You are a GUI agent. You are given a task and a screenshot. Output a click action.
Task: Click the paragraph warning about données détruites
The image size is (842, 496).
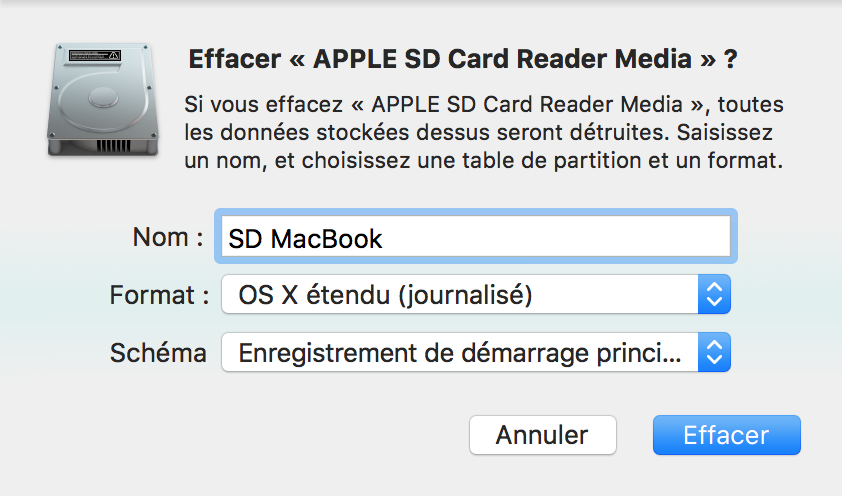coord(483,132)
